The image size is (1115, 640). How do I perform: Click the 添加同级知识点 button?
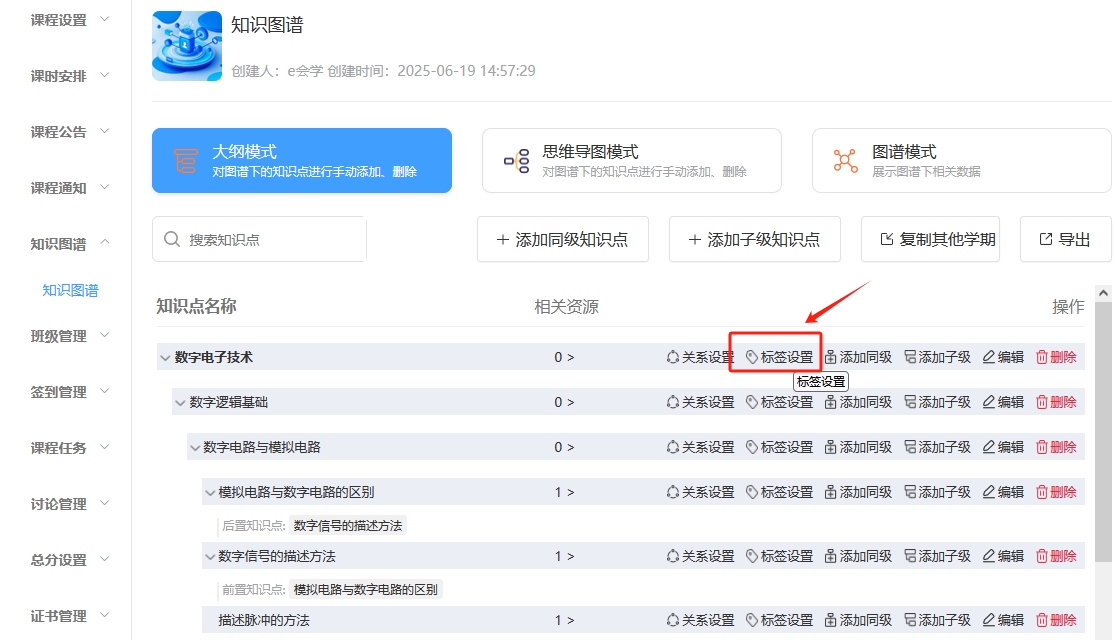tap(562, 239)
